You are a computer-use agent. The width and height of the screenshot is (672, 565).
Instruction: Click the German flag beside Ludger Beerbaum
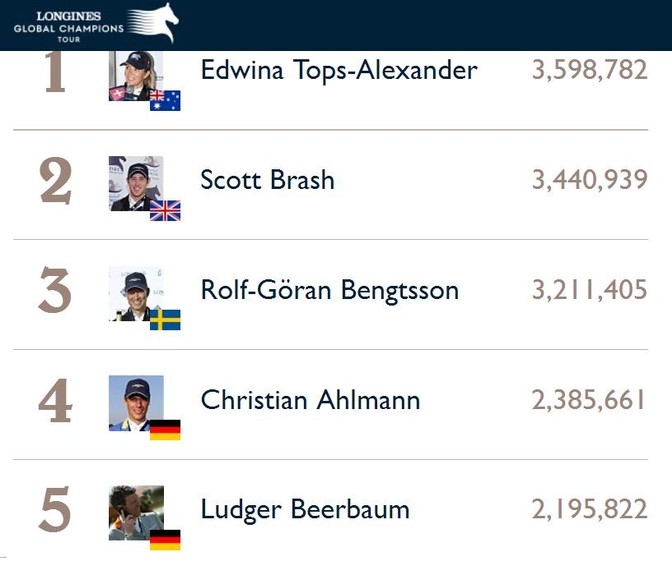pyautogui.click(x=165, y=540)
